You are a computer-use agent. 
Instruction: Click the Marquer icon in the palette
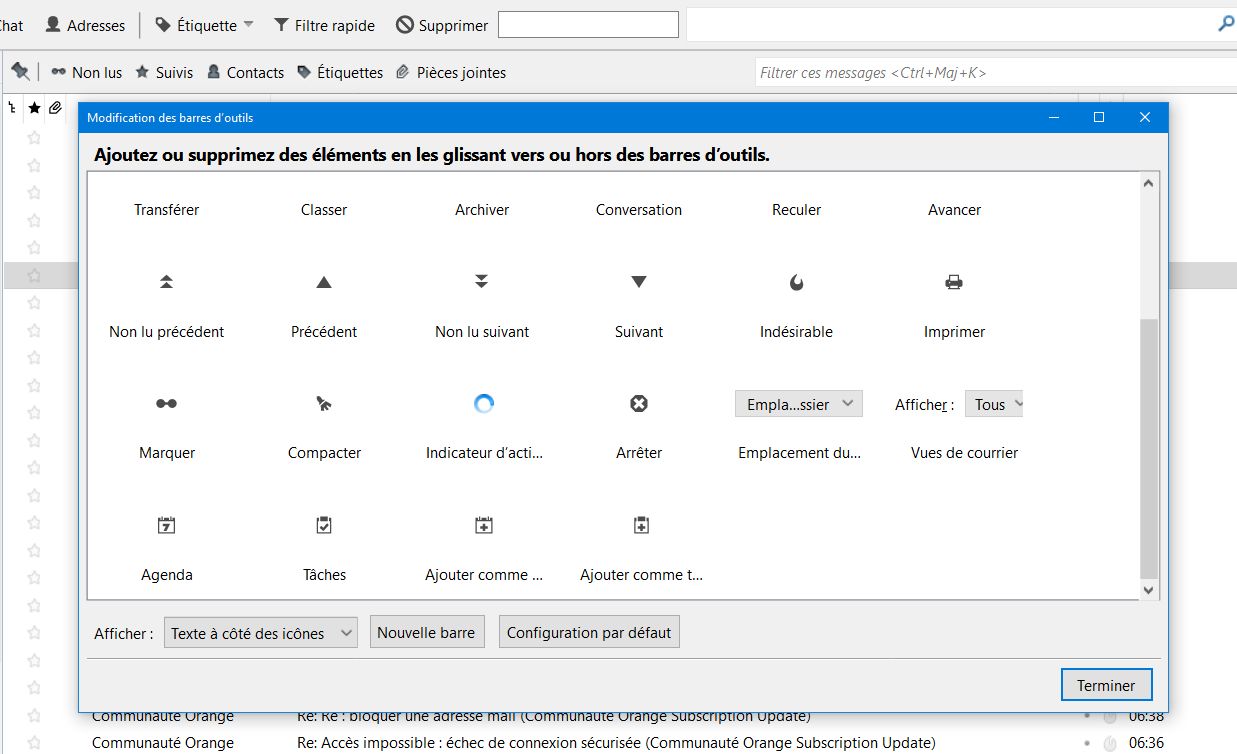click(166, 404)
